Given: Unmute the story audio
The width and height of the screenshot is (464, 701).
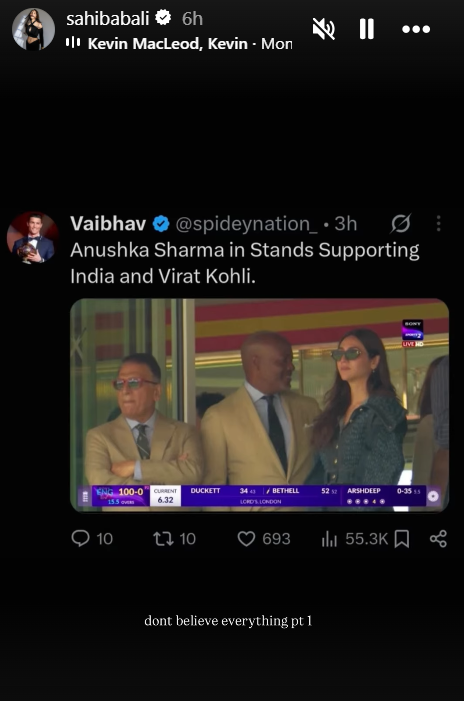Looking at the screenshot, I should [x=324, y=30].
